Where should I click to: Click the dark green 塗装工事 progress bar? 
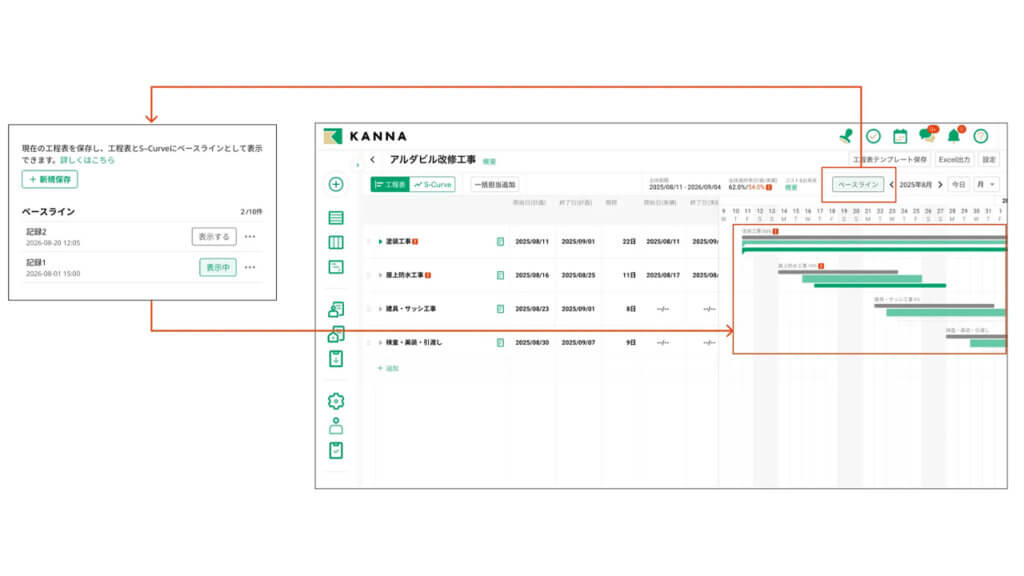(x=874, y=249)
